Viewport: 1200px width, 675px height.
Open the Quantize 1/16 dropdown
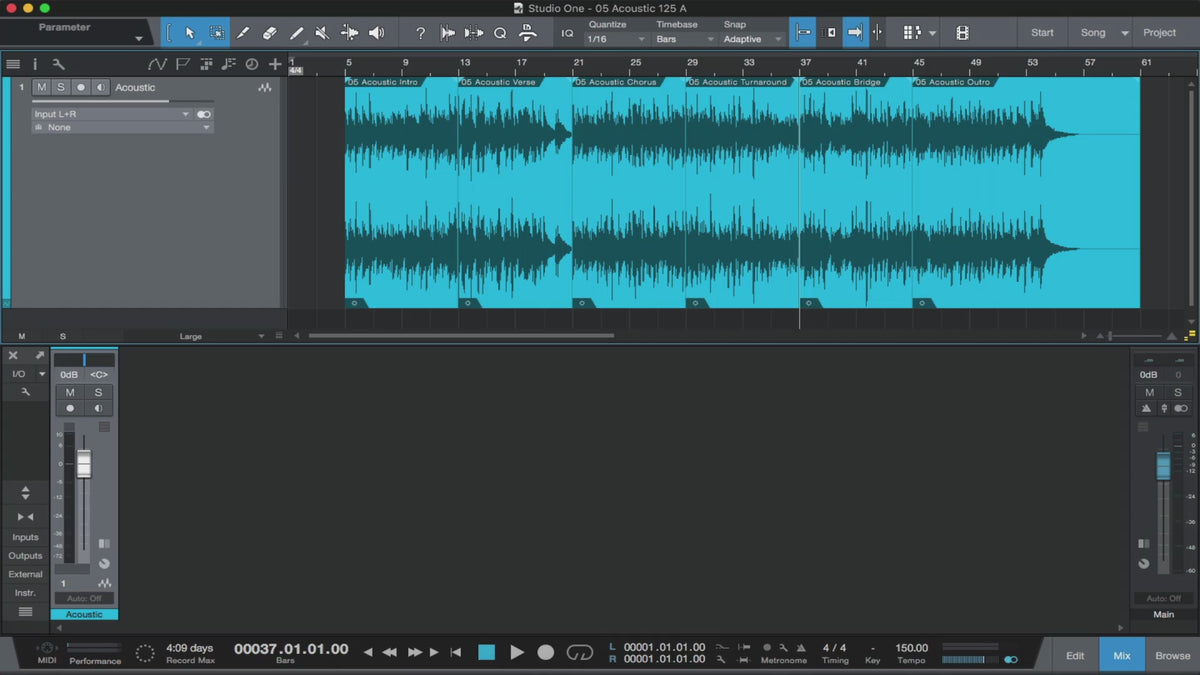point(616,39)
